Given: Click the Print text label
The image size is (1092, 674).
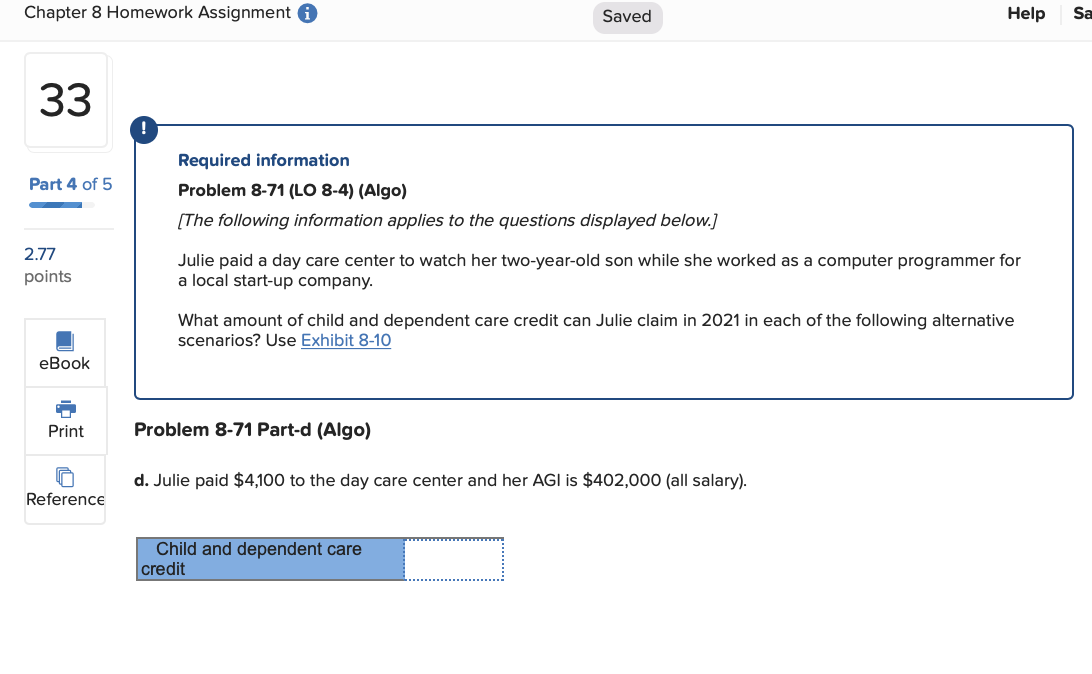Looking at the screenshot, I should point(65,431).
